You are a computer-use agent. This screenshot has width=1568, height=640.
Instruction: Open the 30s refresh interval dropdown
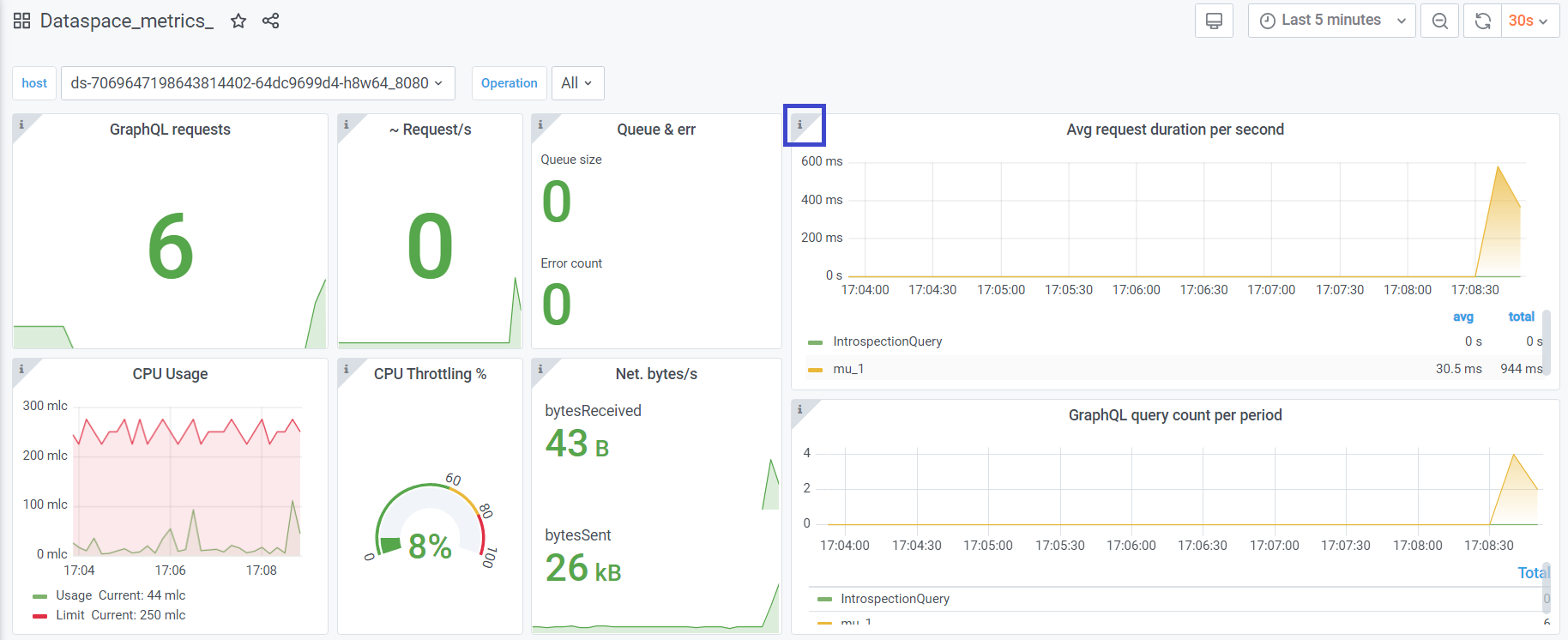[1529, 21]
